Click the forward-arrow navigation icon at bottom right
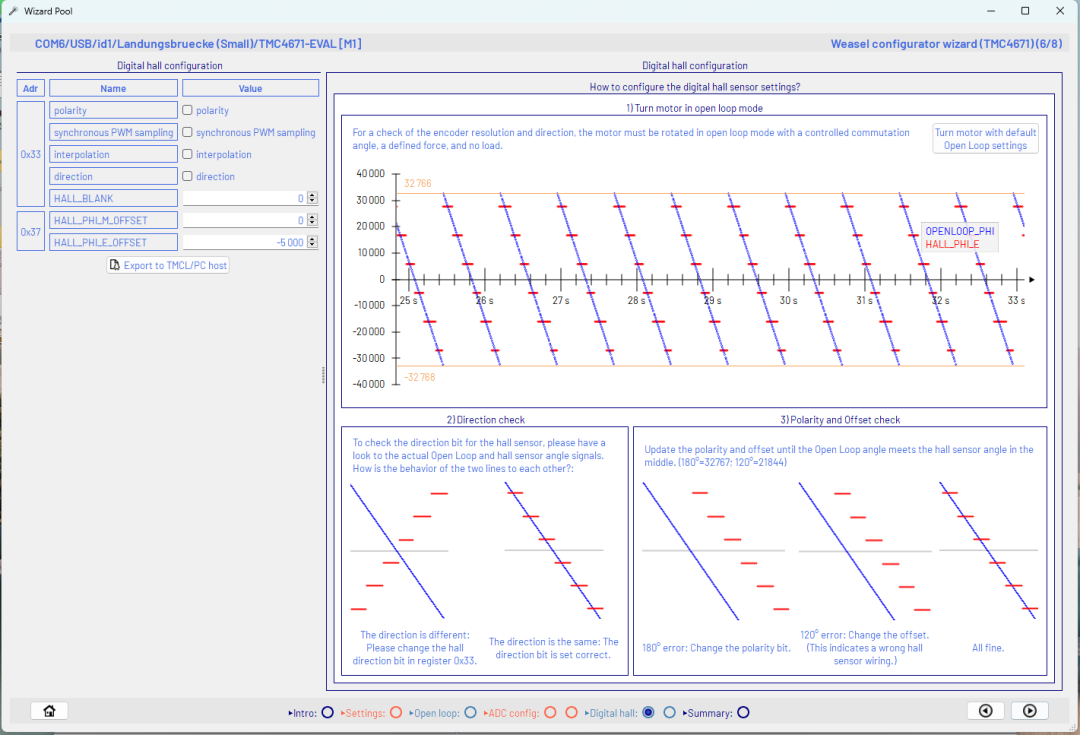Image resolution: width=1080 pixels, height=735 pixels. point(1029,710)
